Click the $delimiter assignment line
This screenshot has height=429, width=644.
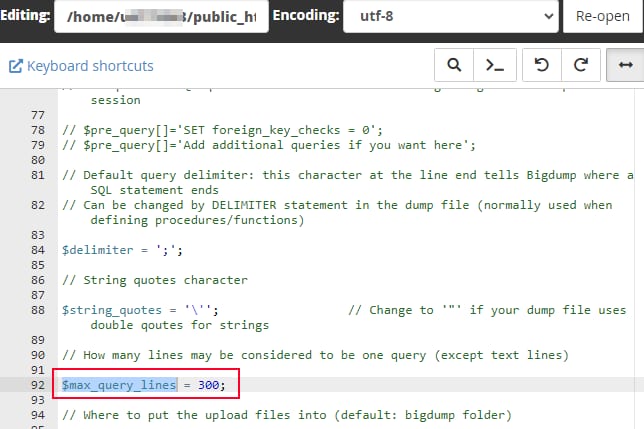[108, 249]
